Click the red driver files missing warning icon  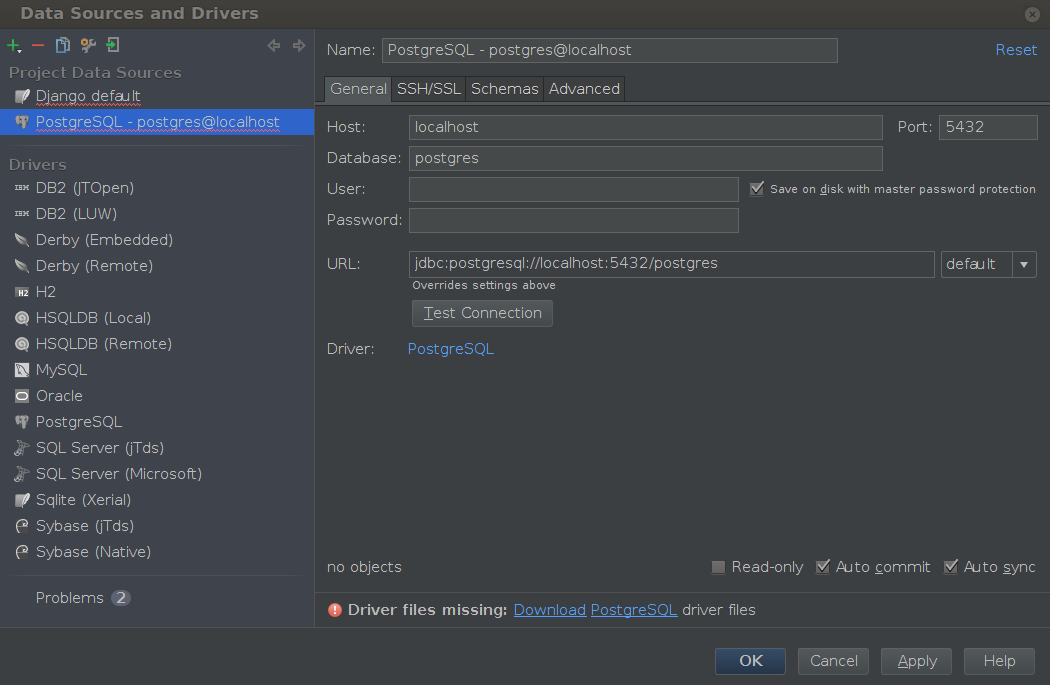tap(335, 610)
